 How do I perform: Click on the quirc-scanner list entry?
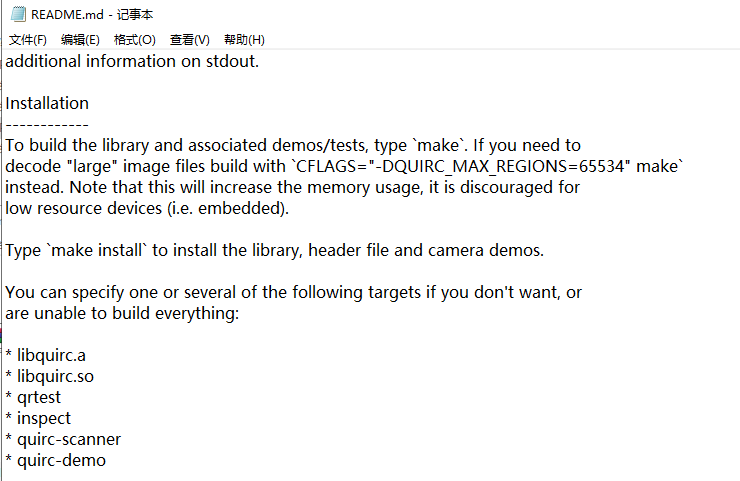69,439
